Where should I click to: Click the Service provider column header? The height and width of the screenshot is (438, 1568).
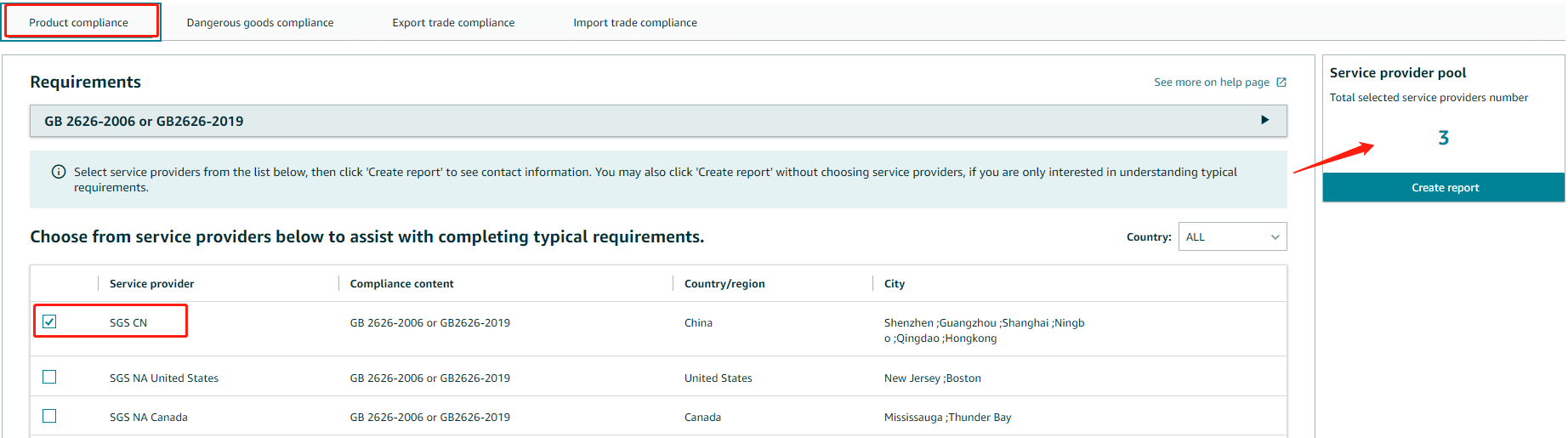151,284
